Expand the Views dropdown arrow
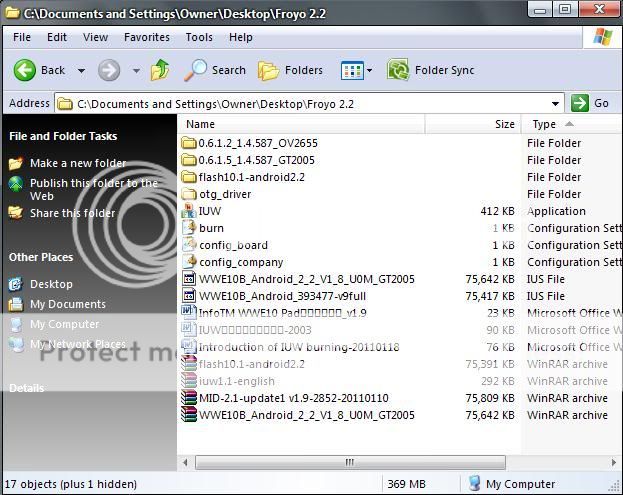The image size is (623, 495). pyautogui.click(x=370, y=71)
